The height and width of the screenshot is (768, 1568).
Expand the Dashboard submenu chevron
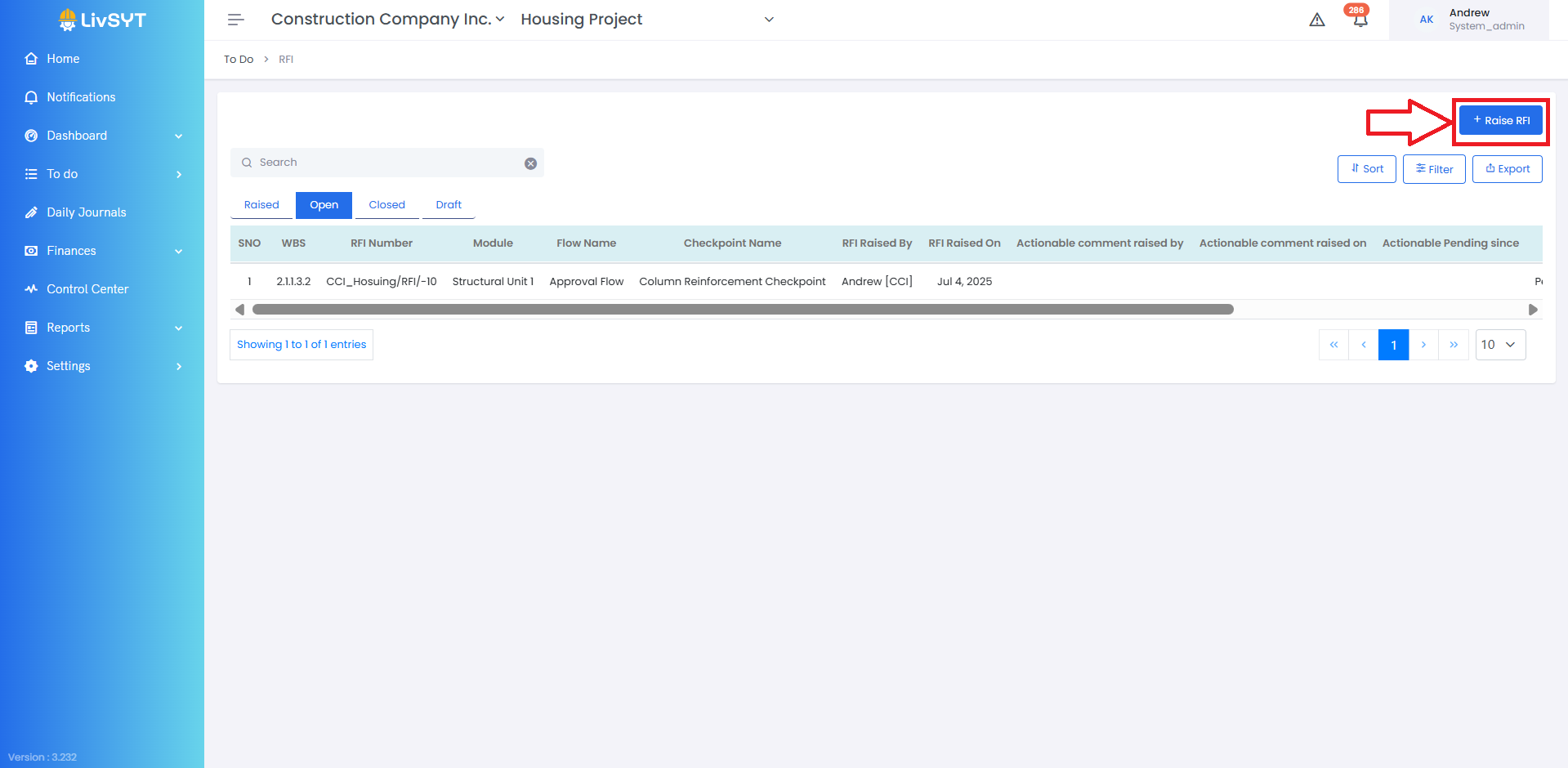coord(179,136)
